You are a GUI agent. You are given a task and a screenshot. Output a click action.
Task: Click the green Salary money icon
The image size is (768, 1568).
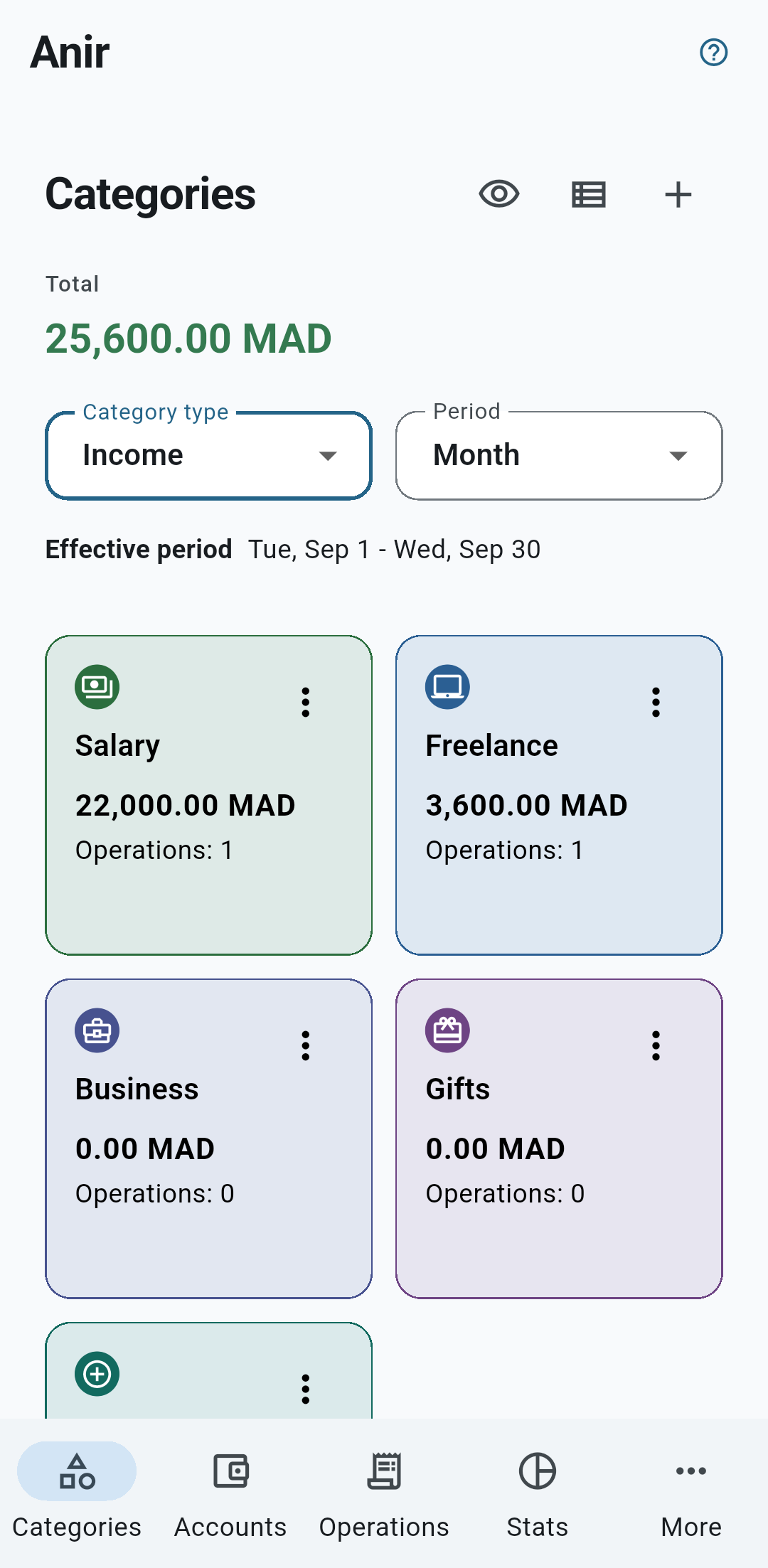(97, 687)
